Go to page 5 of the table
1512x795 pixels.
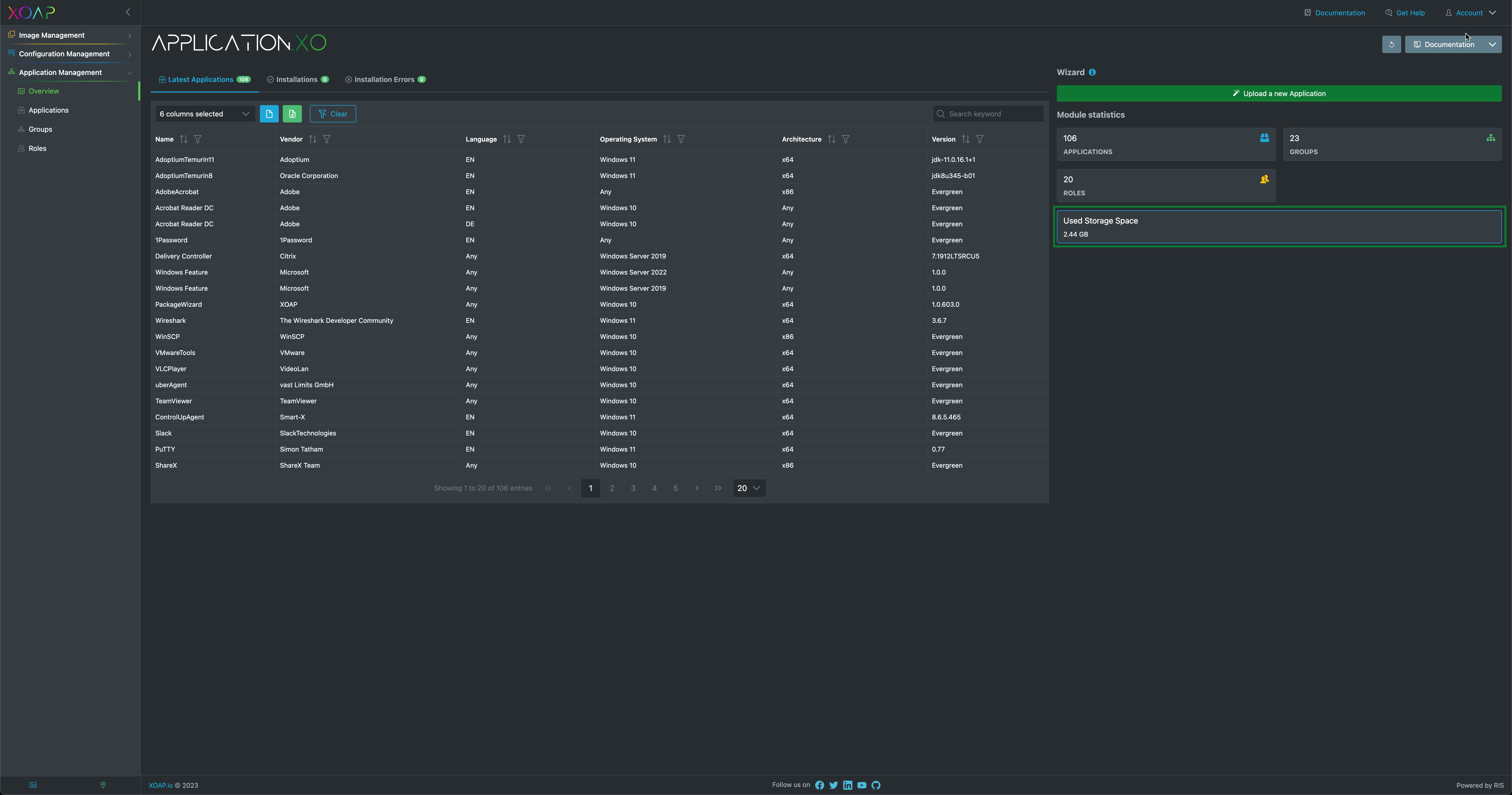(x=676, y=488)
